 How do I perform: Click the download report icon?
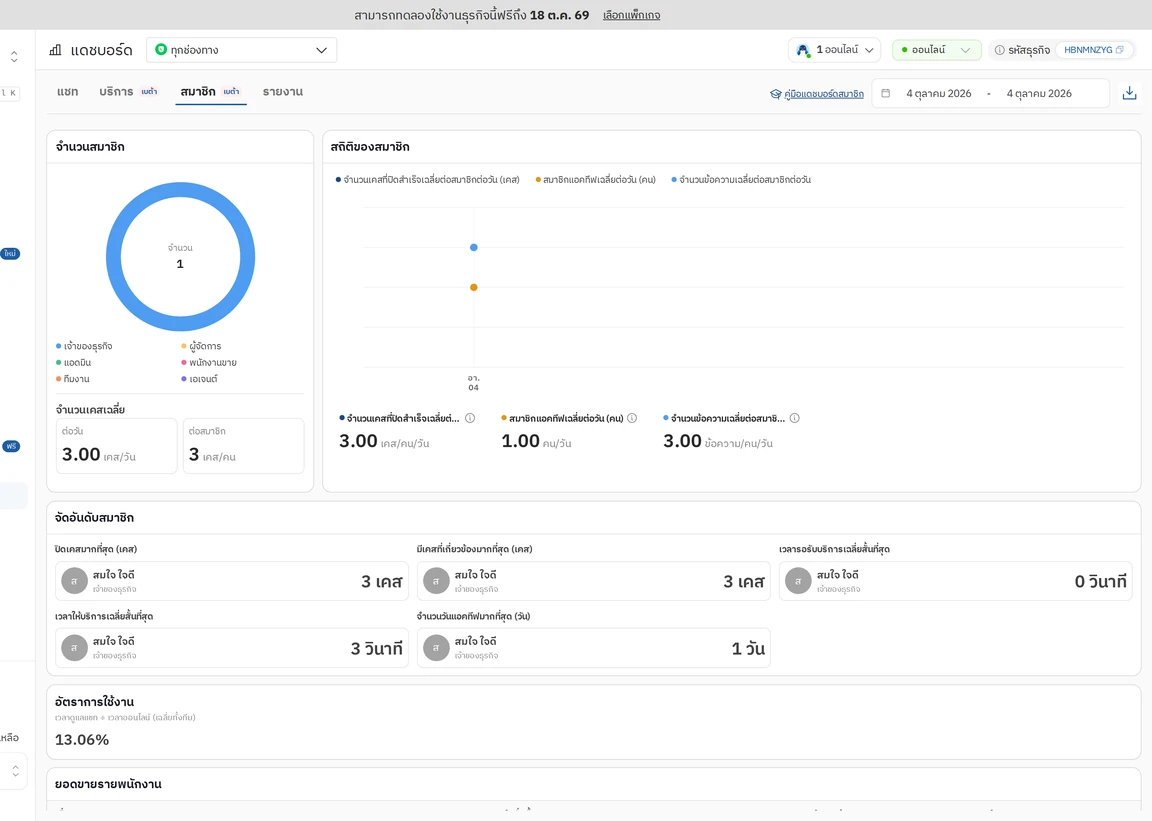coord(1129,93)
